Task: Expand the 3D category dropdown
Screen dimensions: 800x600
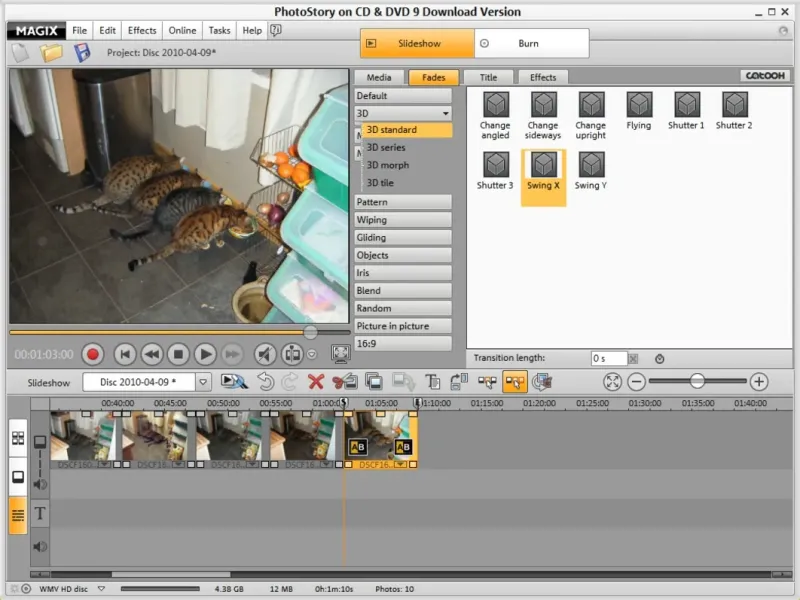Action: (445, 113)
